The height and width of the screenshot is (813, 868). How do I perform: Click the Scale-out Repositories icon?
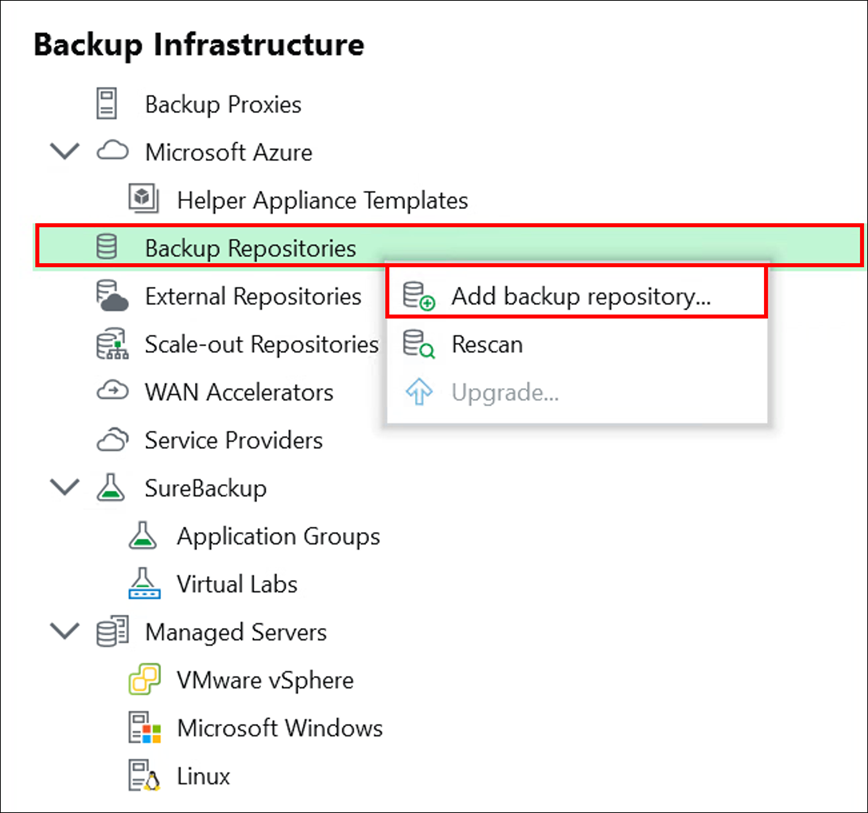click(x=111, y=344)
